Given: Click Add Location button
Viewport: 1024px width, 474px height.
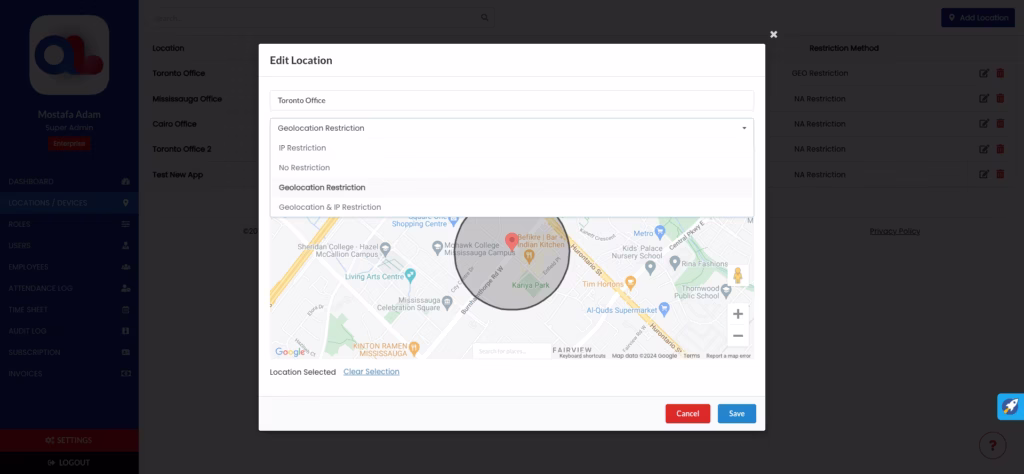Looking at the screenshot, I should coord(978,18).
